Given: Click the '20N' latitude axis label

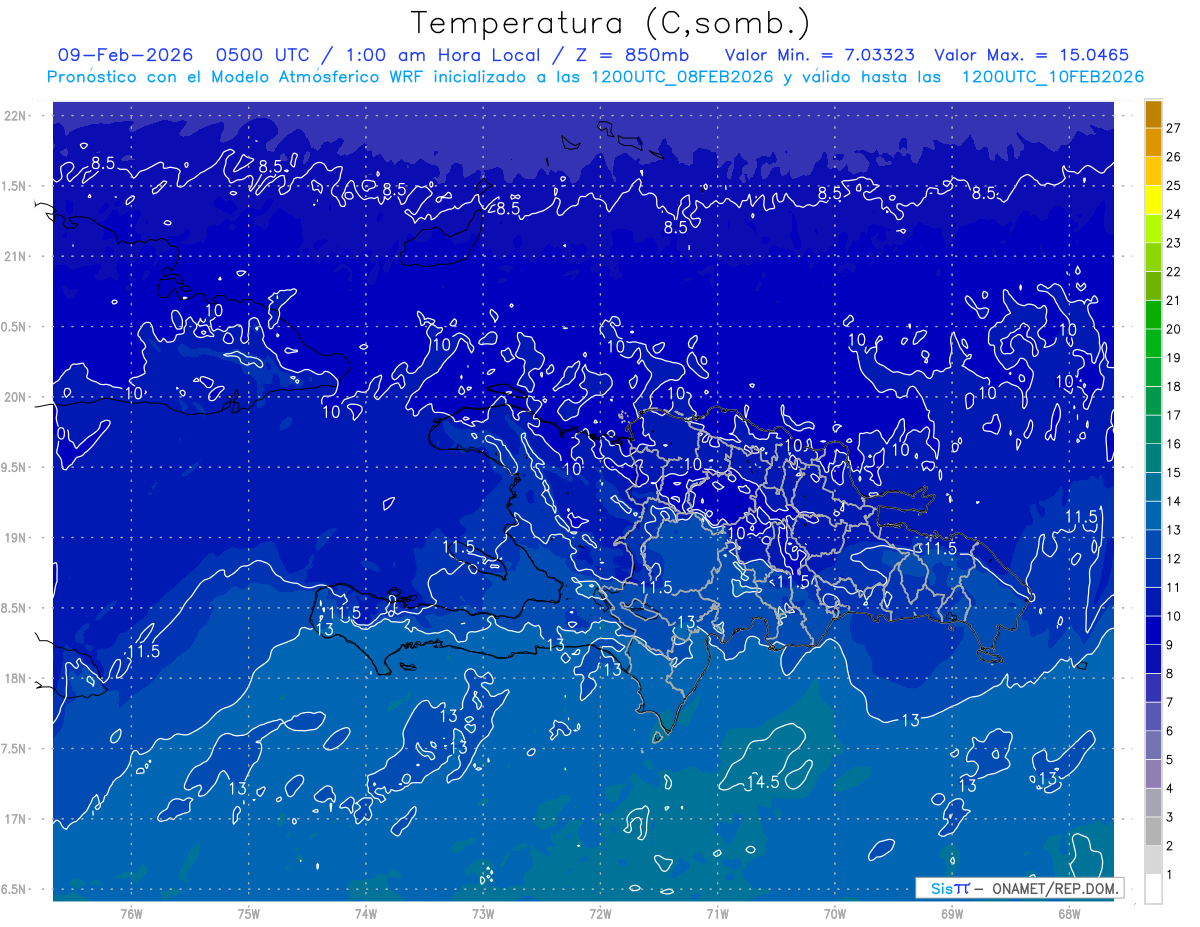Looking at the screenshot, I should 15,397.
